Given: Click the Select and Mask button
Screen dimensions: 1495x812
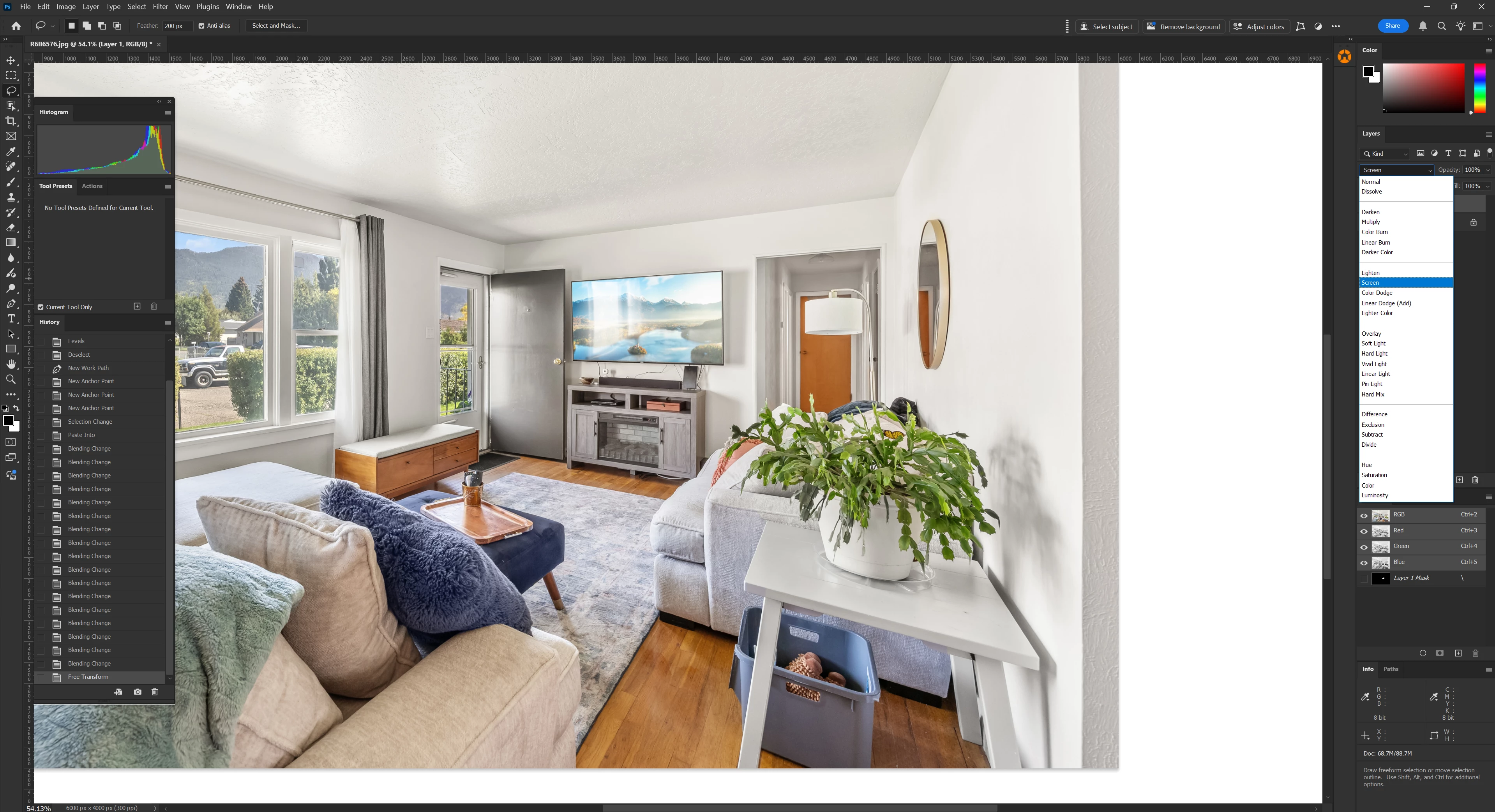Looking at the screenshot, I should pyautogui.click(x=276, y=26).
